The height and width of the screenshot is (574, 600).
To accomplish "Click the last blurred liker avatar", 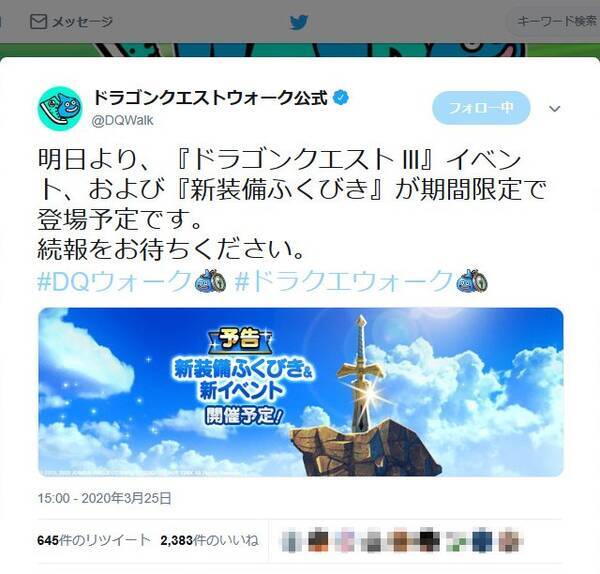I will click(511, 540).
